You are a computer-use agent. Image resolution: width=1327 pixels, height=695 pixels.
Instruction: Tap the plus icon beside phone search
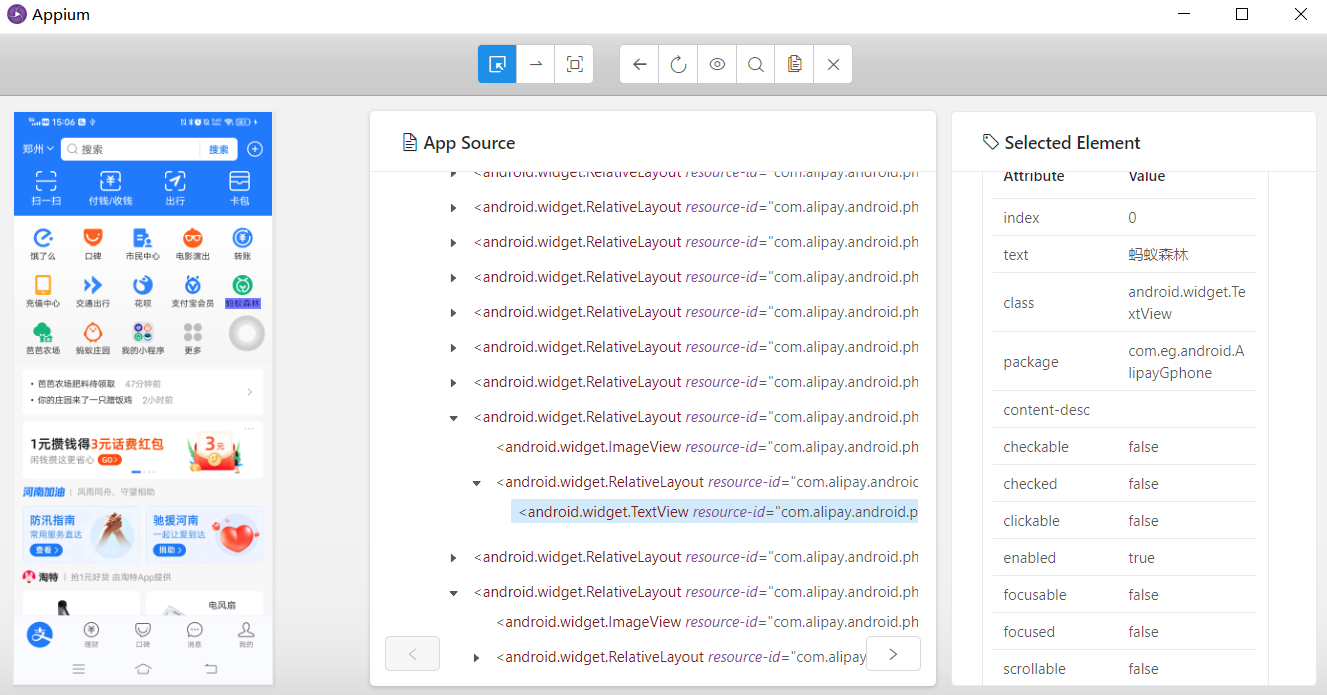click(255, 149)
